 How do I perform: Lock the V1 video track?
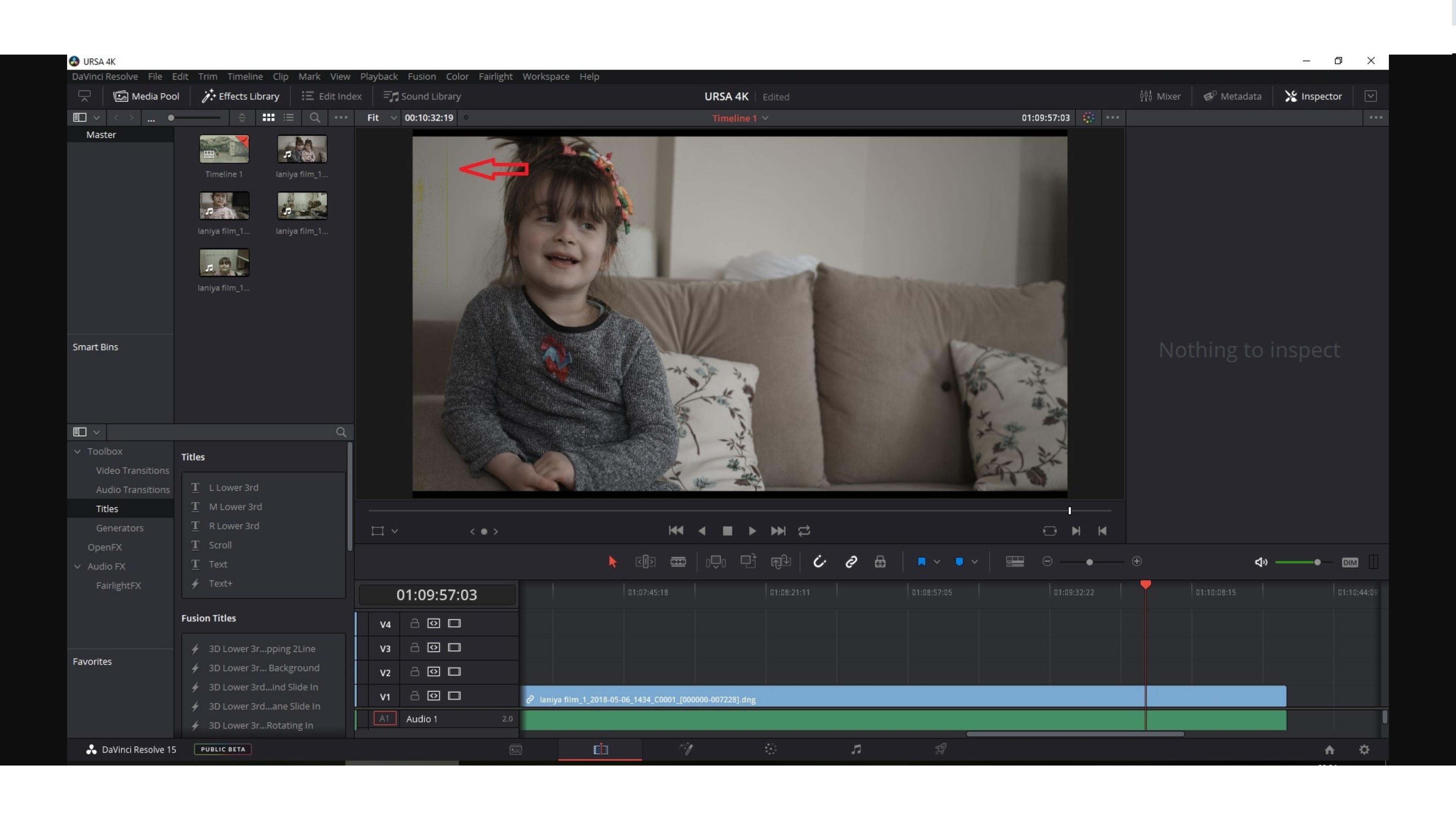[414, 696]
